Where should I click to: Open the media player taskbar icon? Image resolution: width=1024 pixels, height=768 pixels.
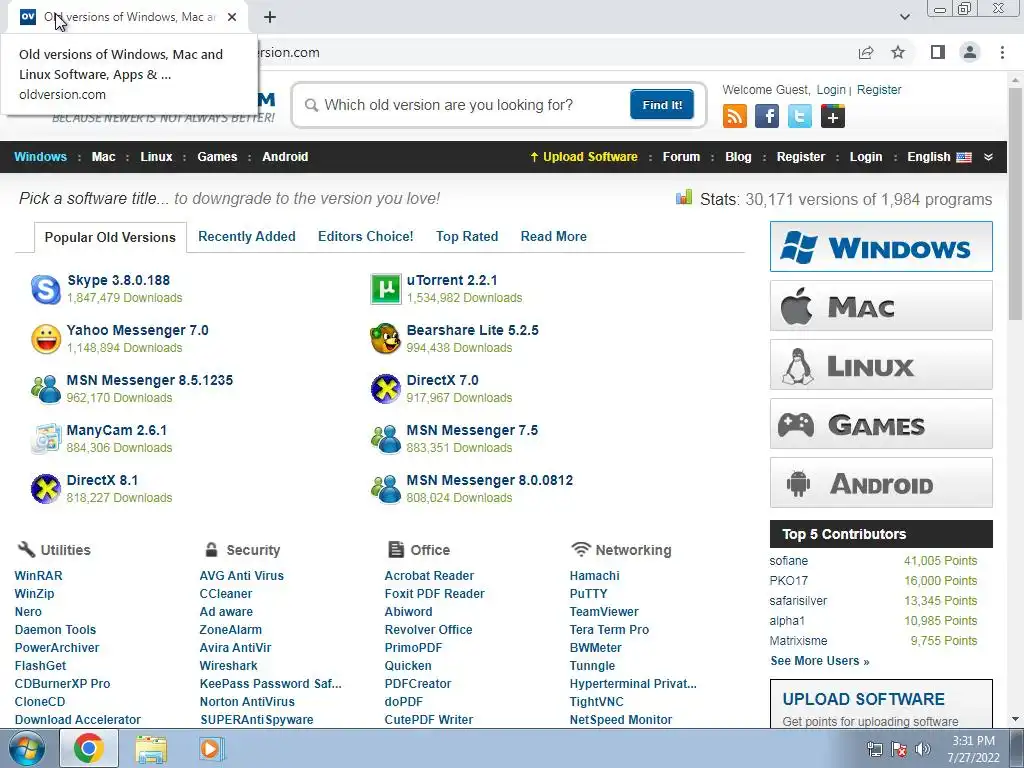pyautogui.click(x=212, y=749)
